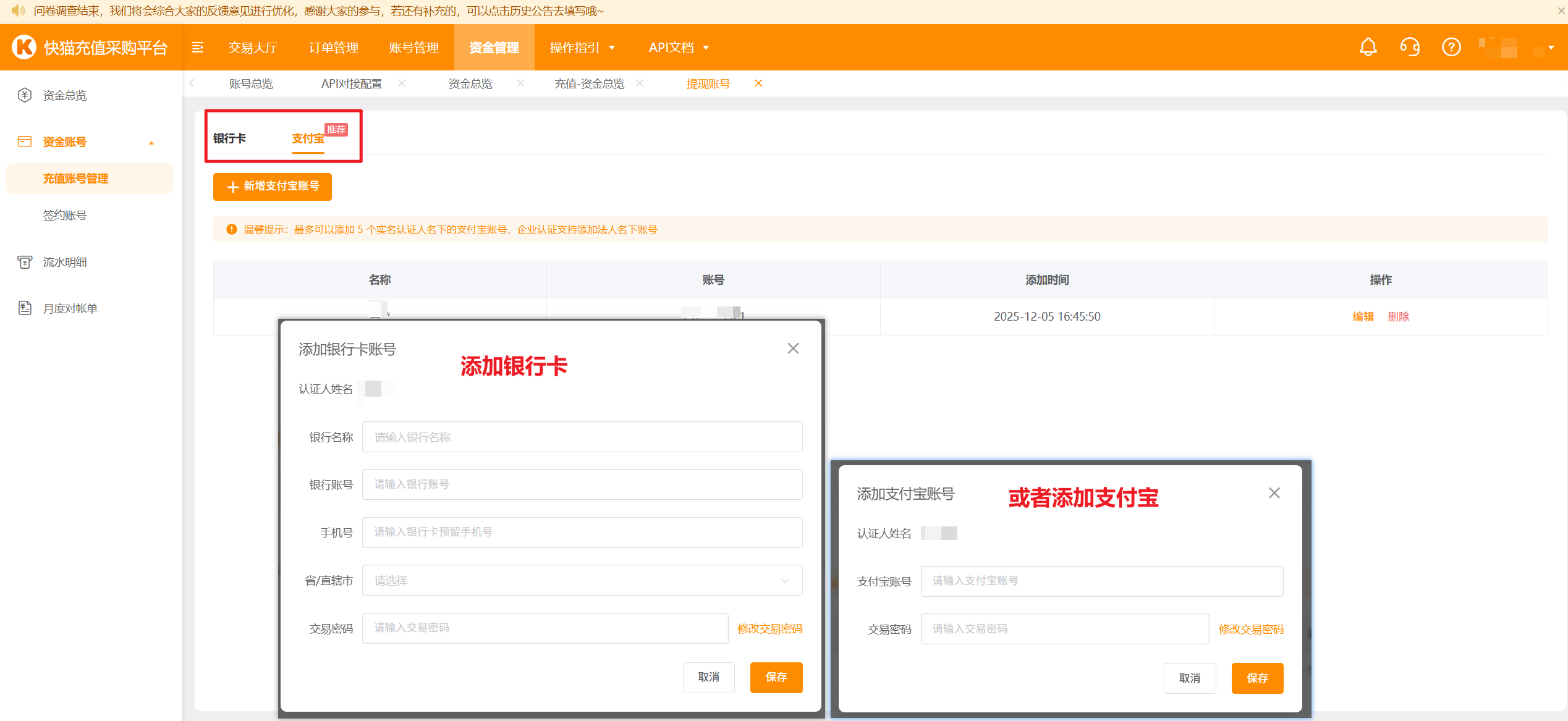The height and width of the screenshot is (721, 1568).
Task: Click the 月度对帐单 sidebar icon
Action: [x=25, y=308]
